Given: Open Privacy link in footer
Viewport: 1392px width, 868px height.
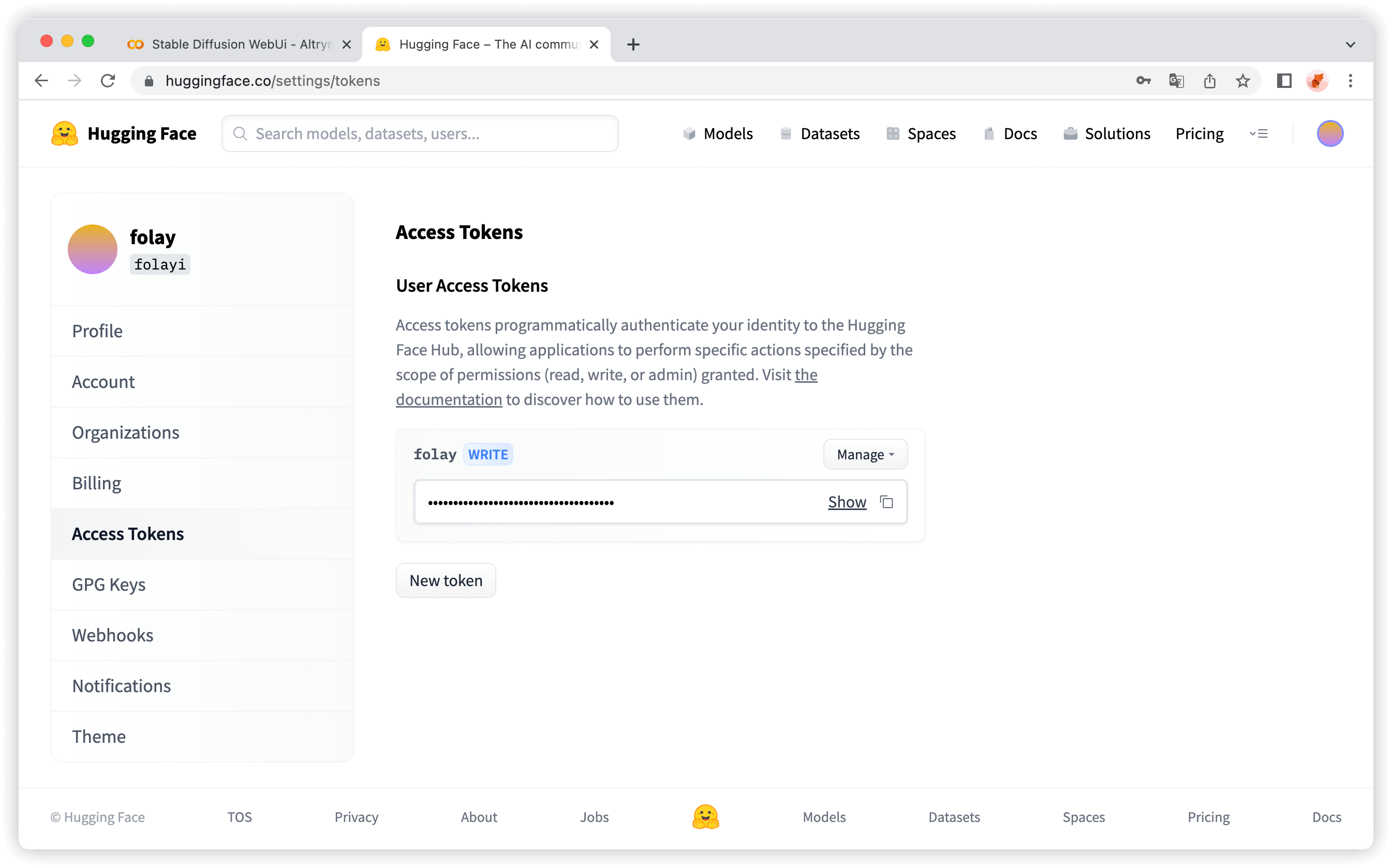Looking at the screenshot, I should (356, 817).
